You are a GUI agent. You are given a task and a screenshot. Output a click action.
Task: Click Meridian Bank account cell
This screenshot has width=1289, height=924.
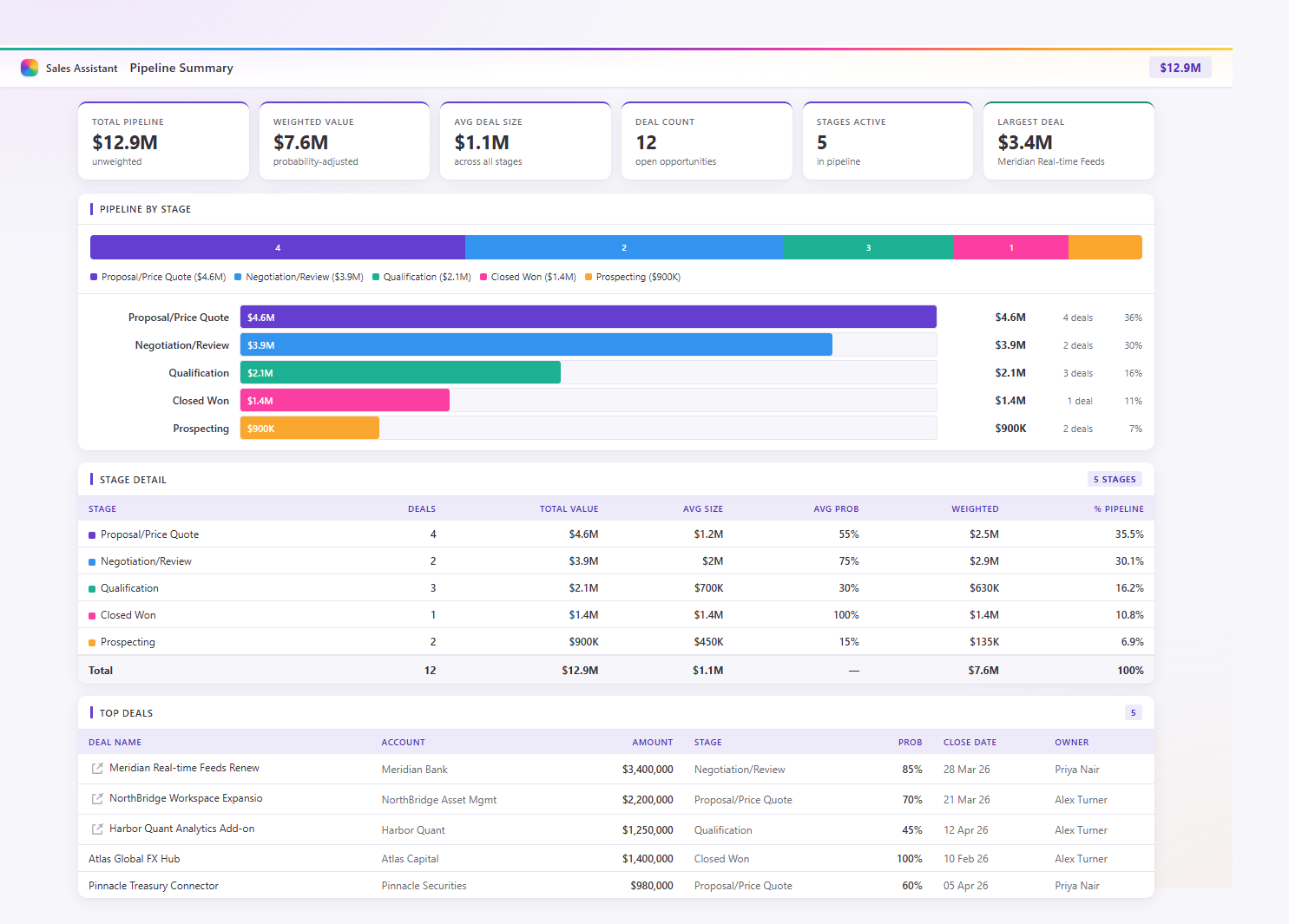[415, 770]
